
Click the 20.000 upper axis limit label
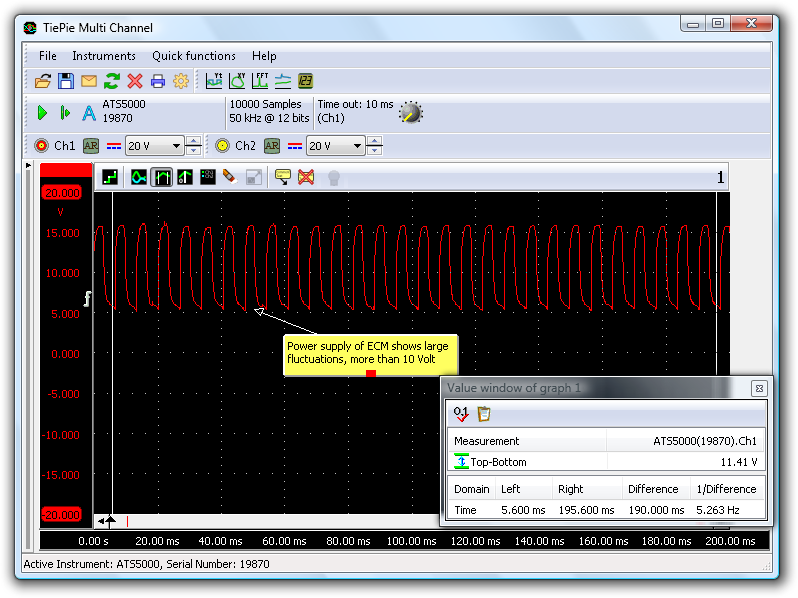[62, 193]
